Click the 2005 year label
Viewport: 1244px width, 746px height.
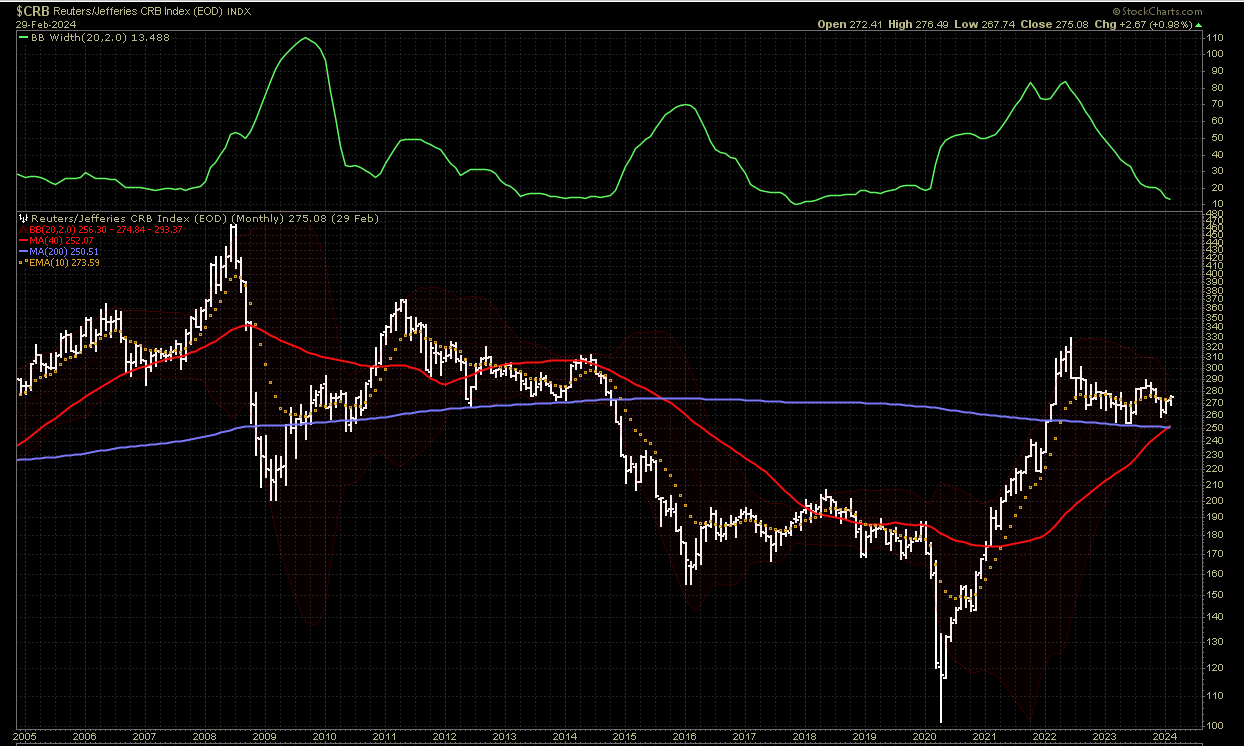coord(24,737)
